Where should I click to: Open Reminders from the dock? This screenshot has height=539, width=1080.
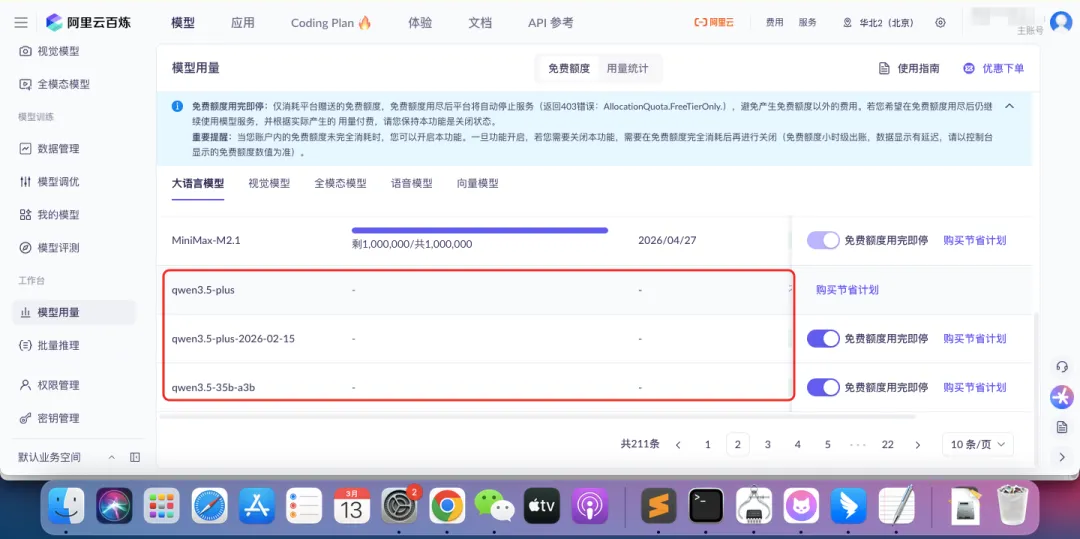click(304, 506)
